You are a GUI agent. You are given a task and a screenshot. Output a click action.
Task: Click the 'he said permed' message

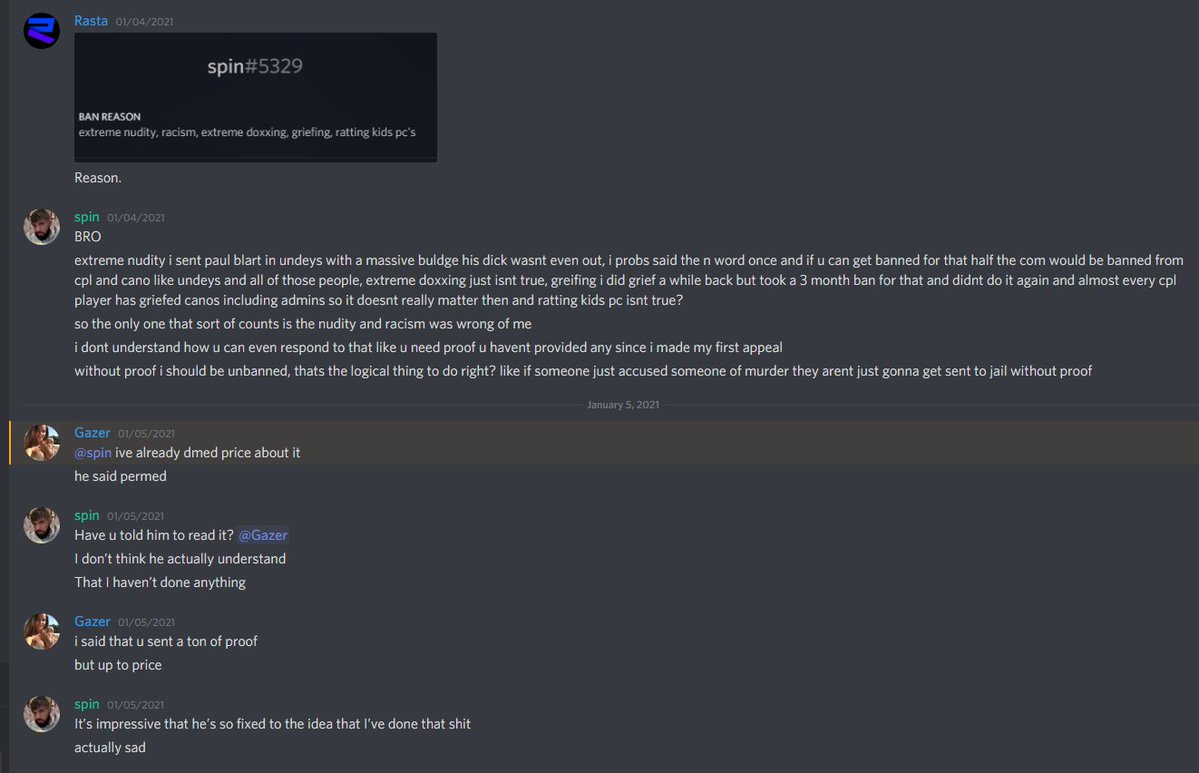tap(120, 476)
